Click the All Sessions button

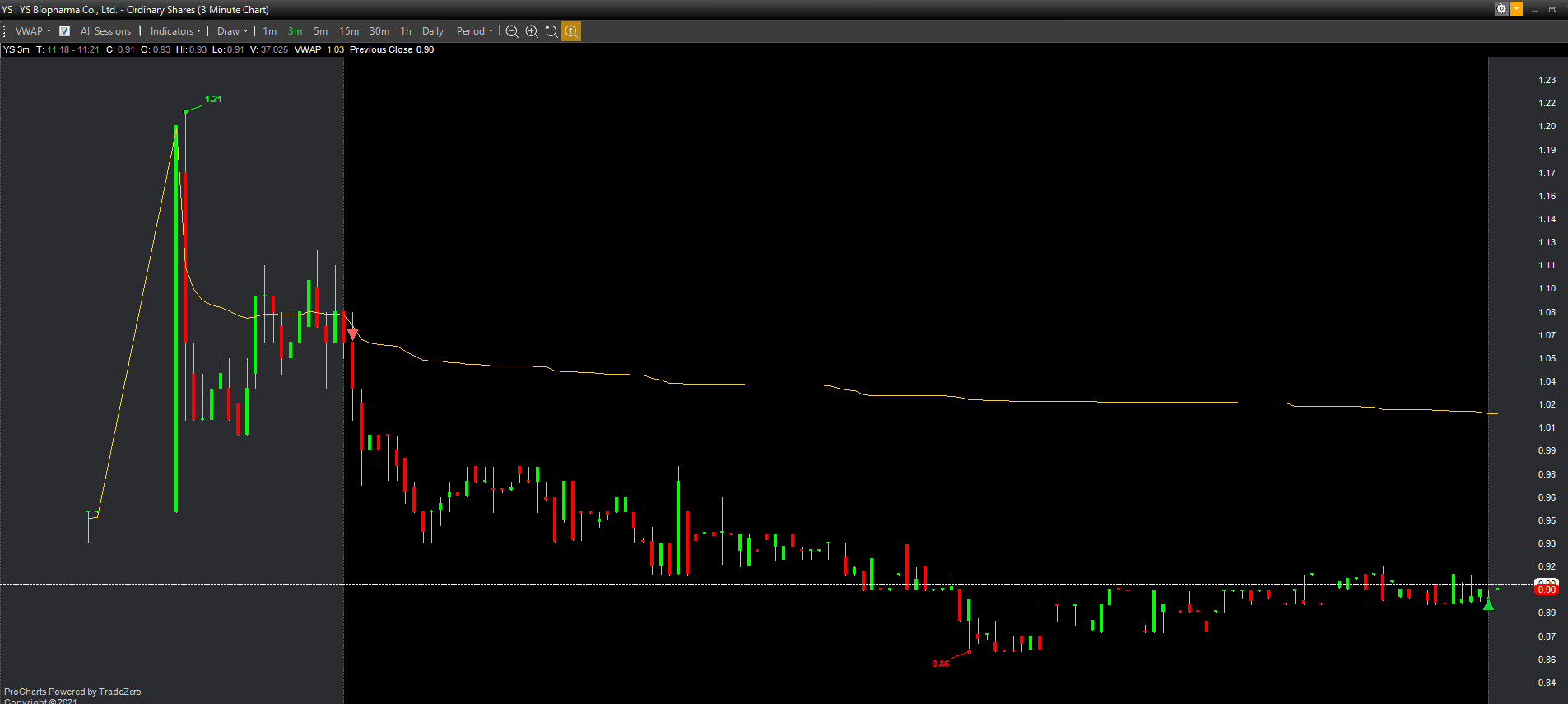point(105,31)
